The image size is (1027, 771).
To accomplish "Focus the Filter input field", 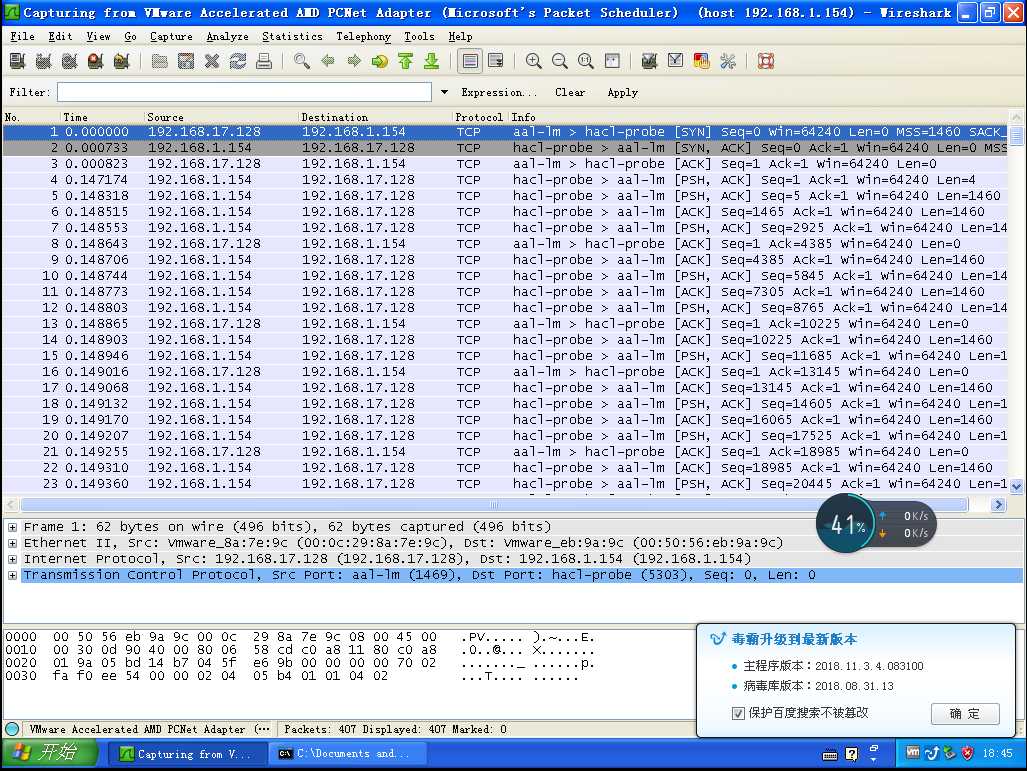I will coord(244,92).
